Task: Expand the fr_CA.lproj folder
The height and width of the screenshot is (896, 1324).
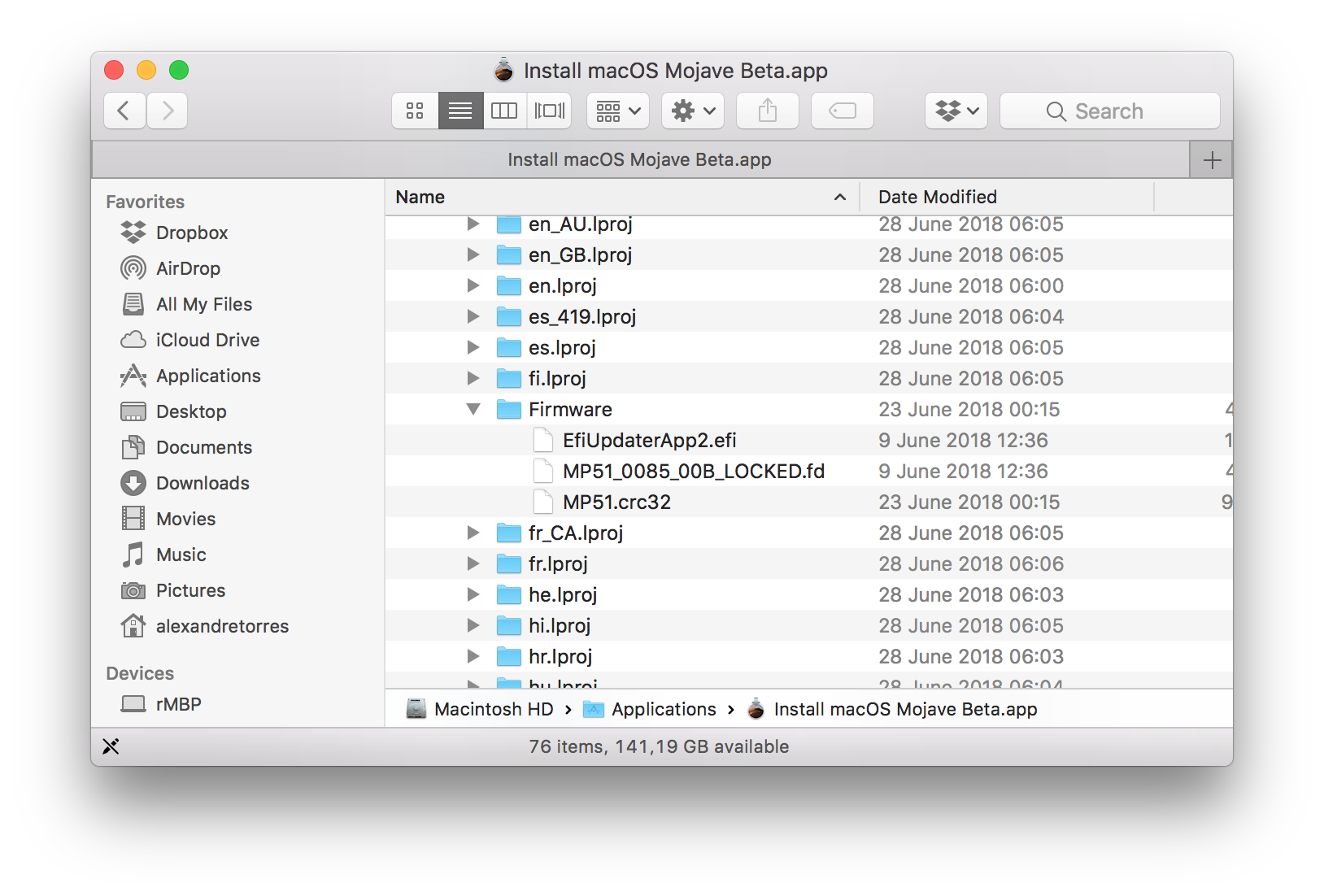Action: point(473,533)
